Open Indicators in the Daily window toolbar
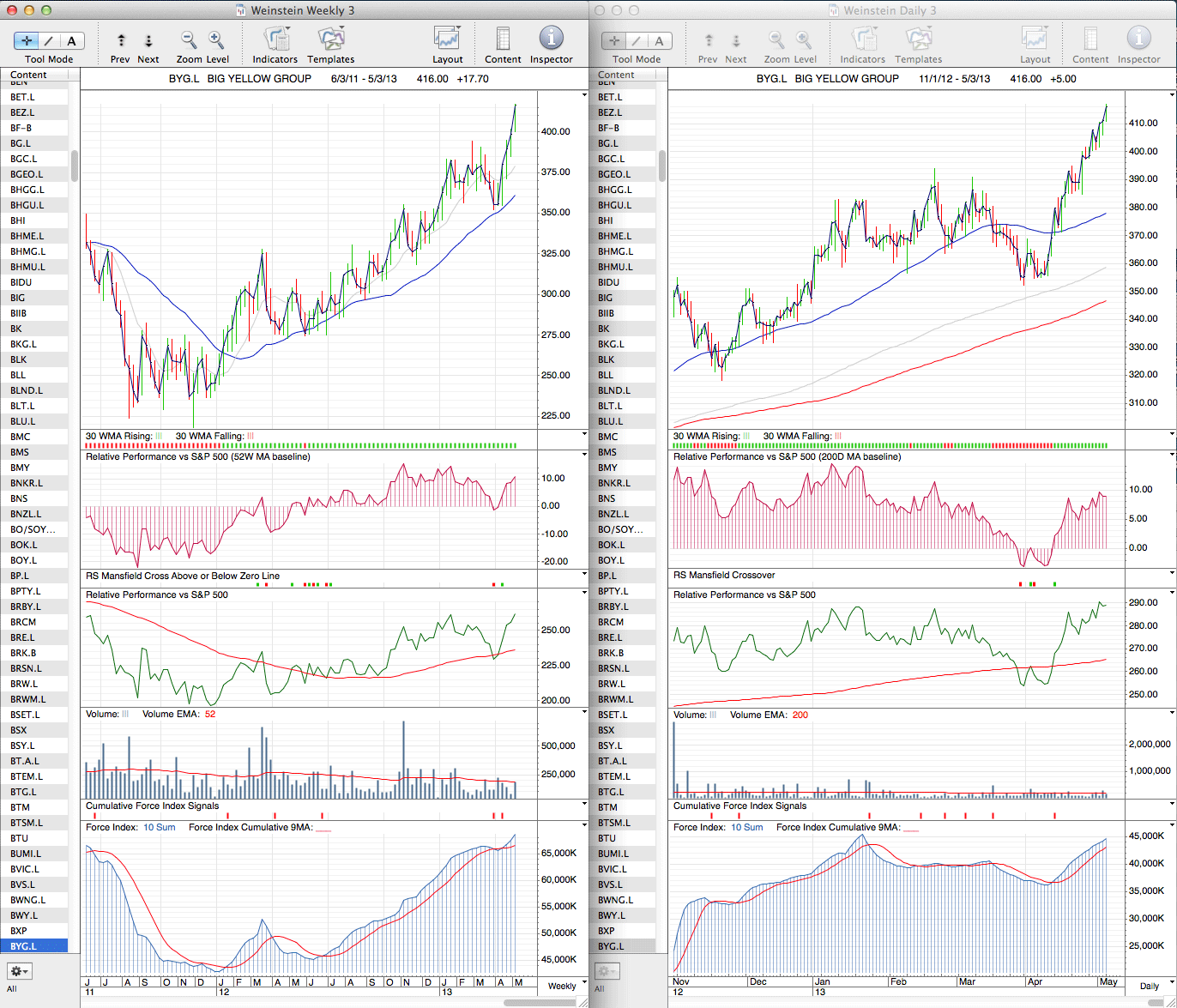Viewport: 1177px width, 1008px height. (863, 39)
